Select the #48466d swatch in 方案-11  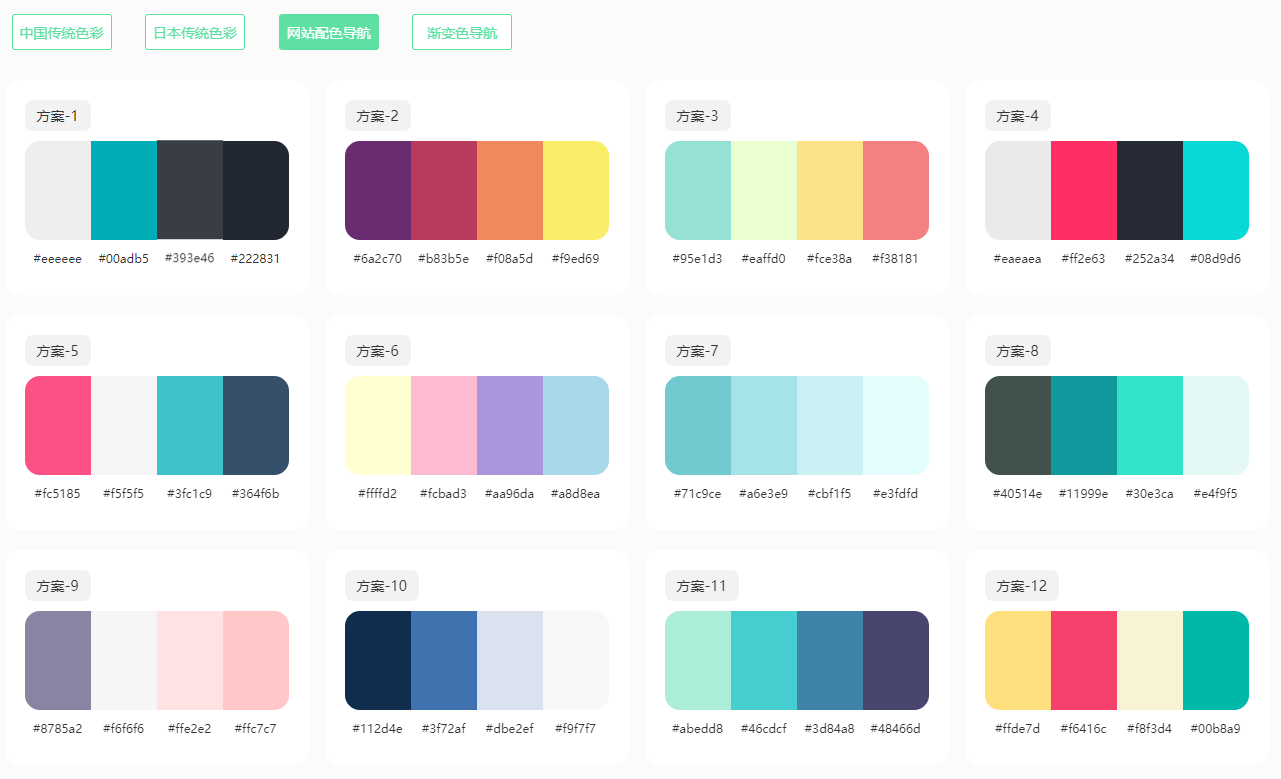[896, 660]
